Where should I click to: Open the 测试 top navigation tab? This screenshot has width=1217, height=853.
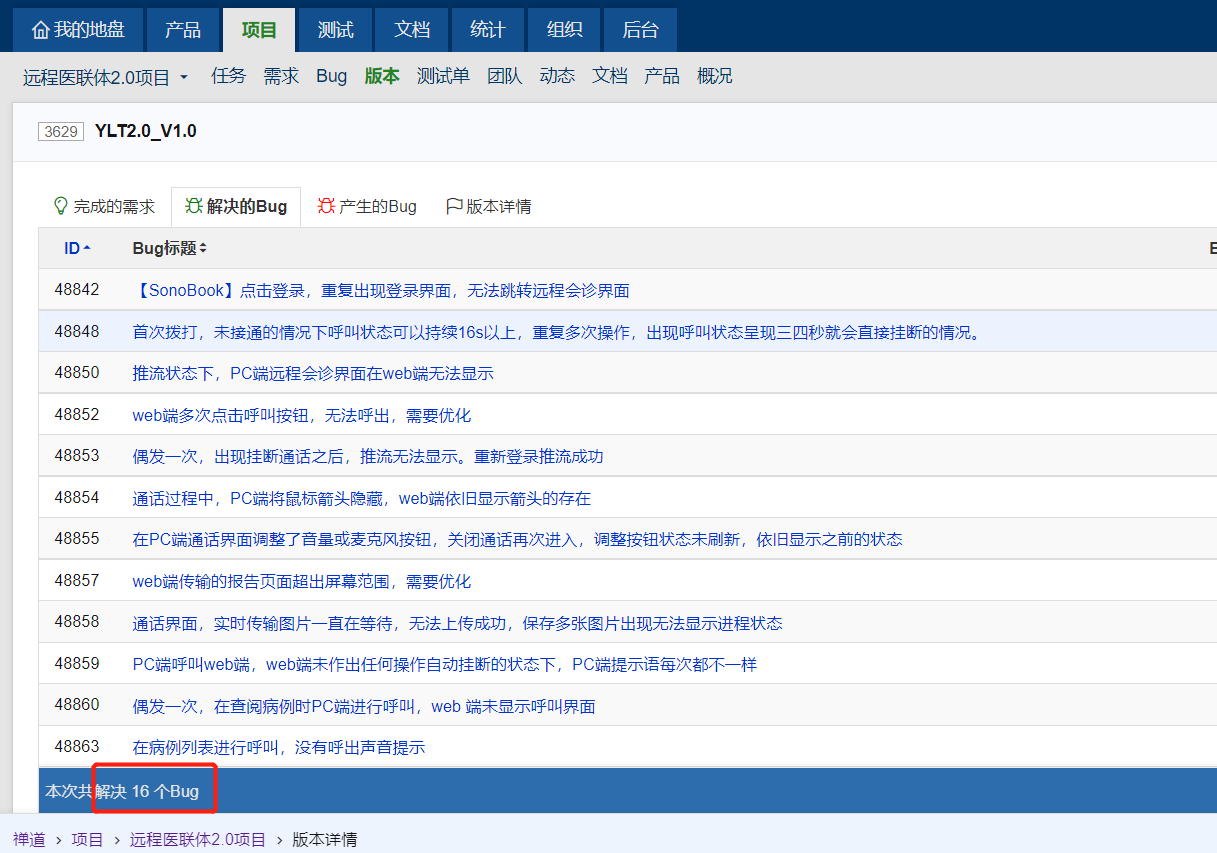(x=335, y=30)
